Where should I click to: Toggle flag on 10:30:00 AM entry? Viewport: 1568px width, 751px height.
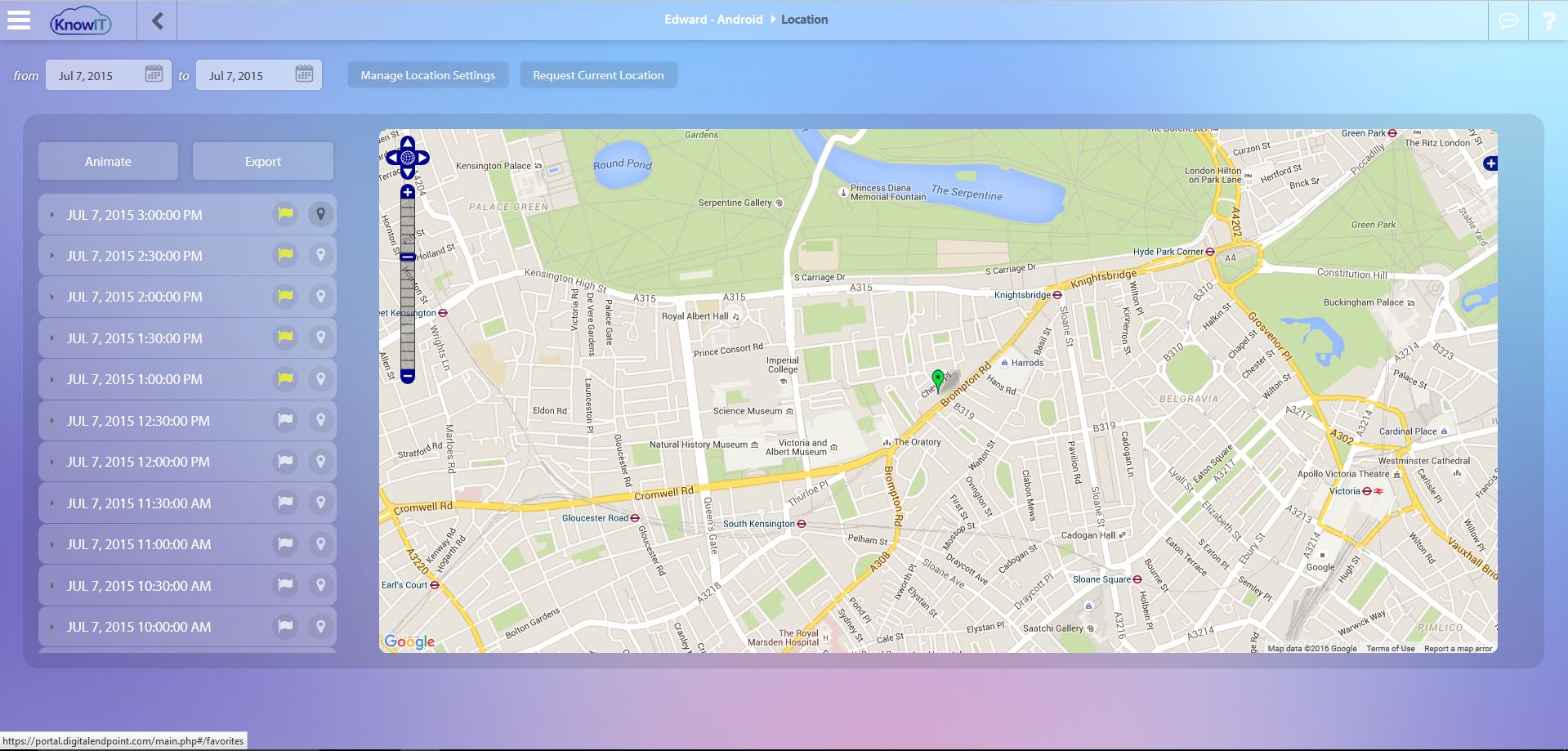(285, 585)
